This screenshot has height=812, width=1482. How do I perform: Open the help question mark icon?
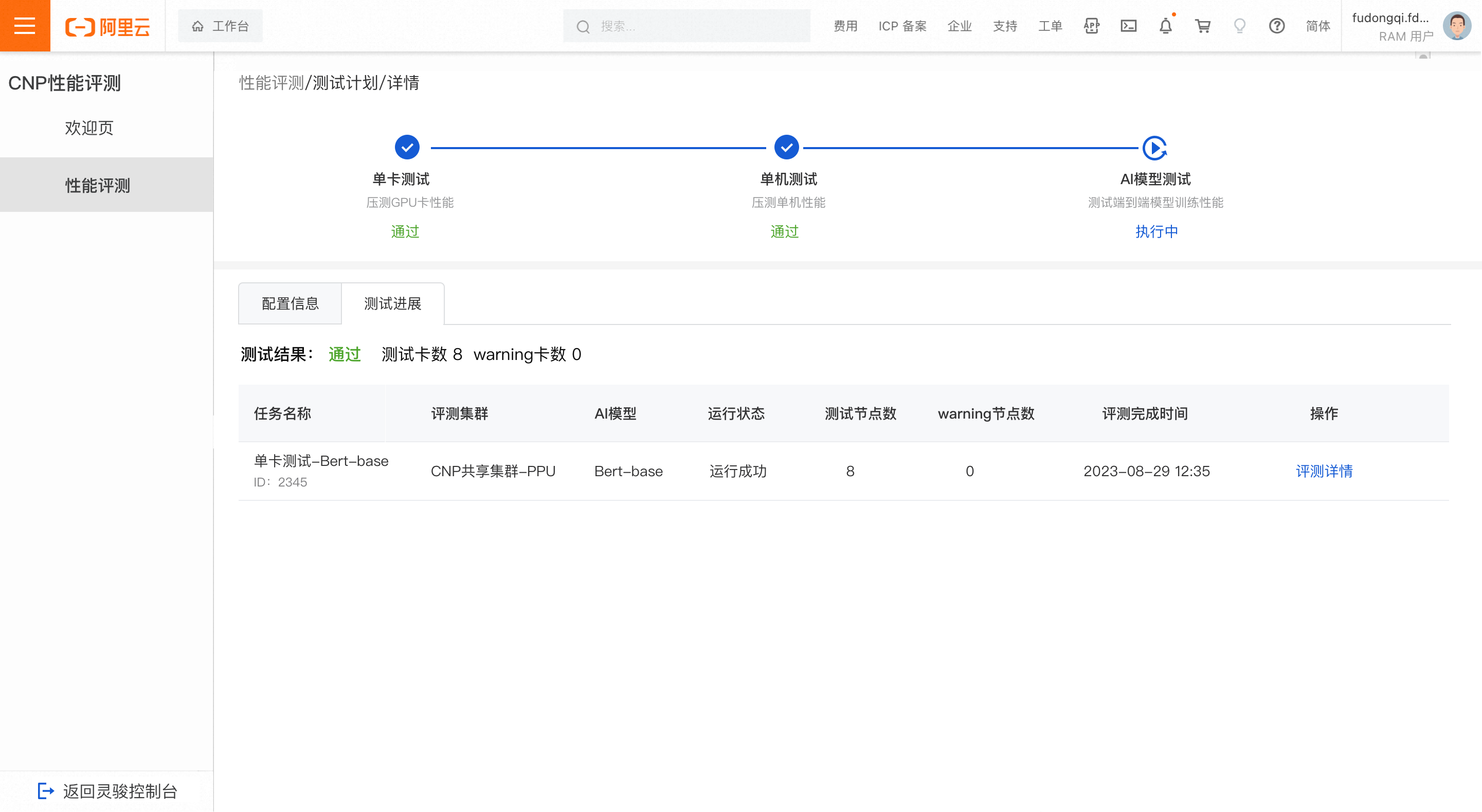tap(1277, 26)
